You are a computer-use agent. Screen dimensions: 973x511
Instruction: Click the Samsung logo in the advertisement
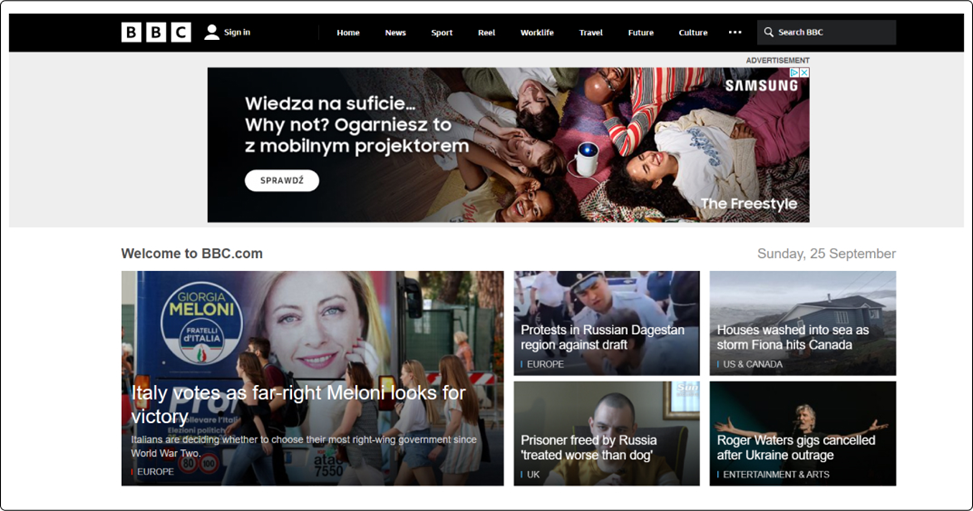click(761, 86)
